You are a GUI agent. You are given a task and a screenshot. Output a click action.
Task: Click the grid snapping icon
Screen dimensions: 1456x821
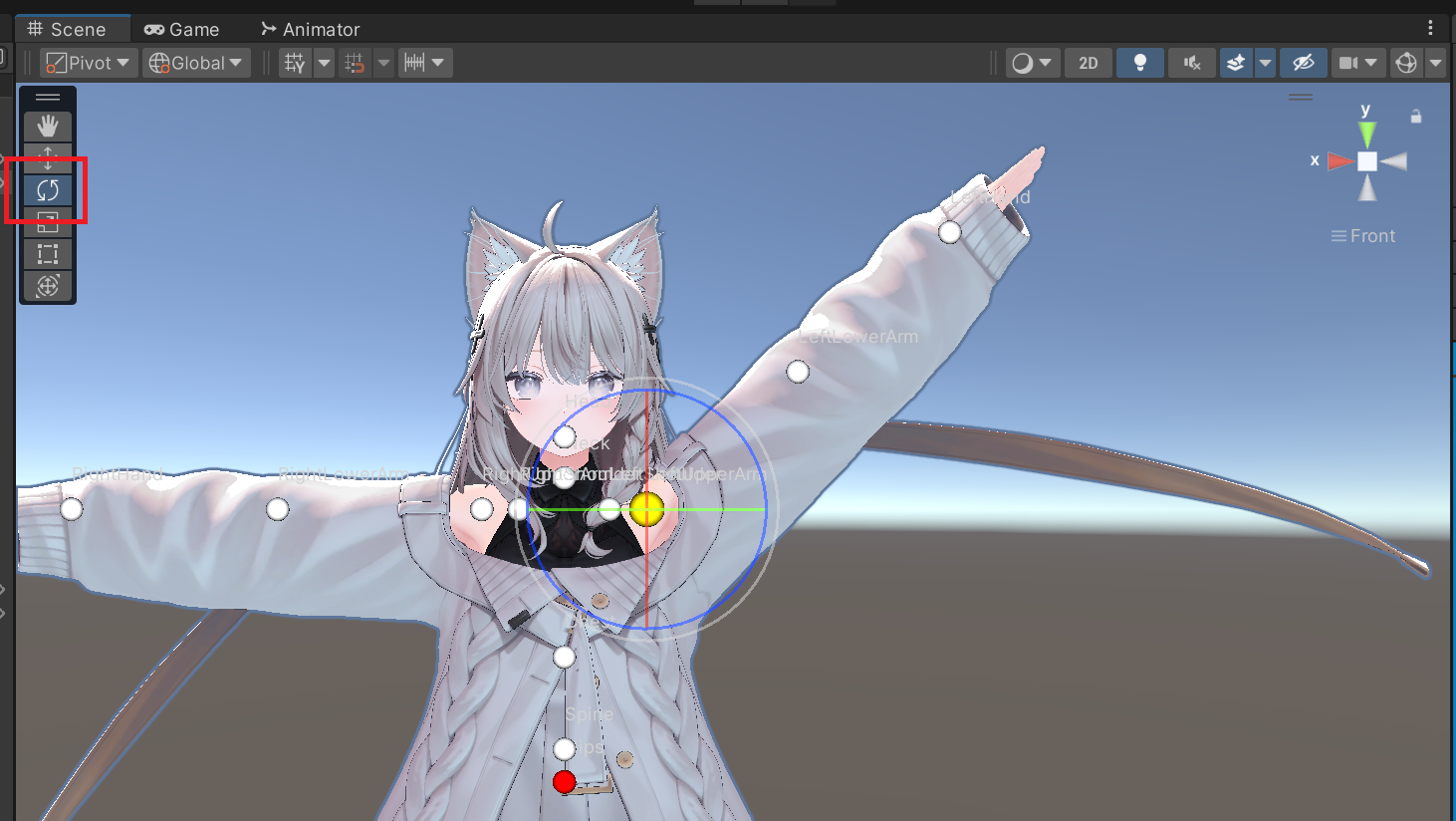click(295, 63)
